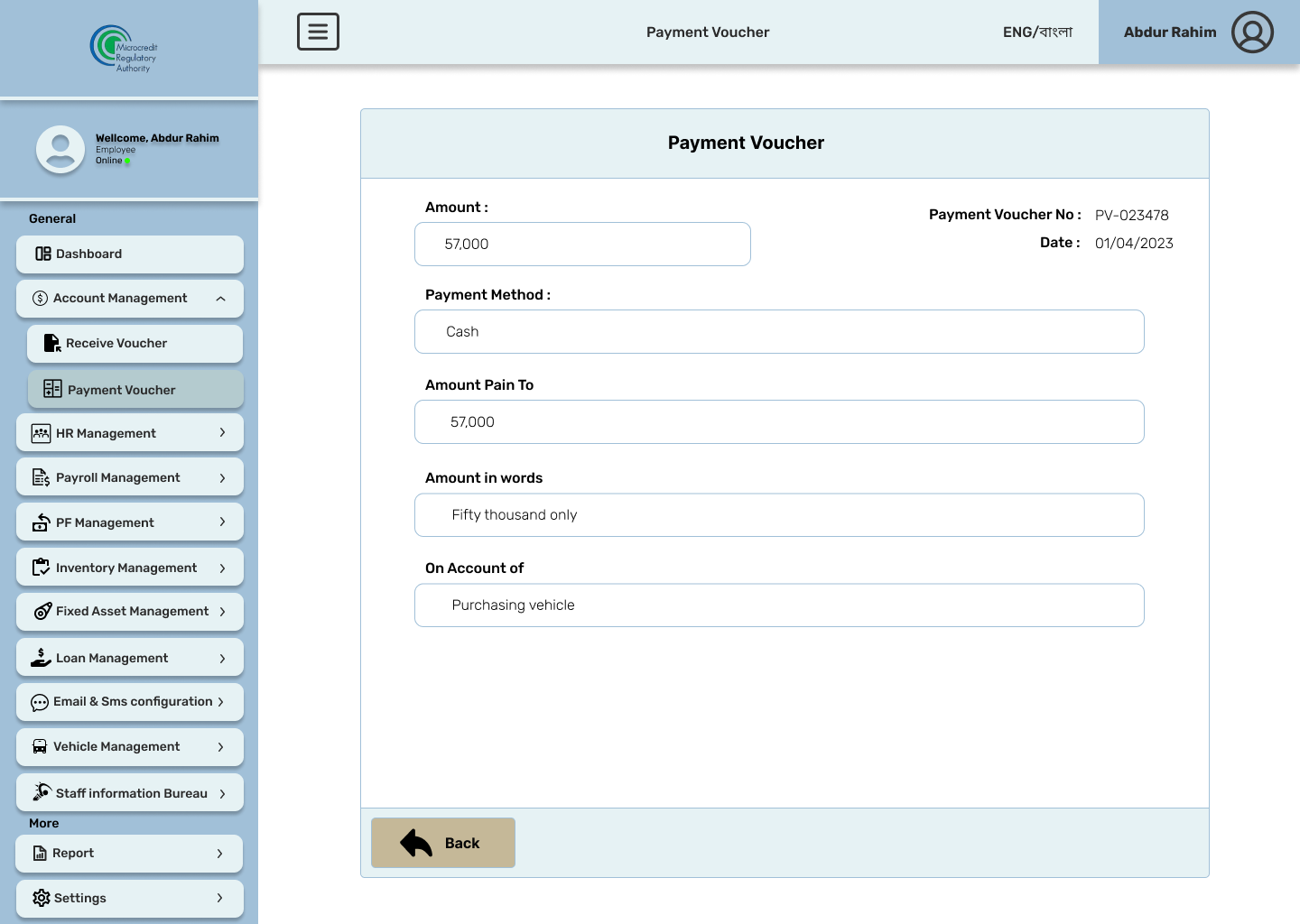Click Staff information Bureau icon
1300x924 pixels.
pyautogui.click(x=42, y=792)
